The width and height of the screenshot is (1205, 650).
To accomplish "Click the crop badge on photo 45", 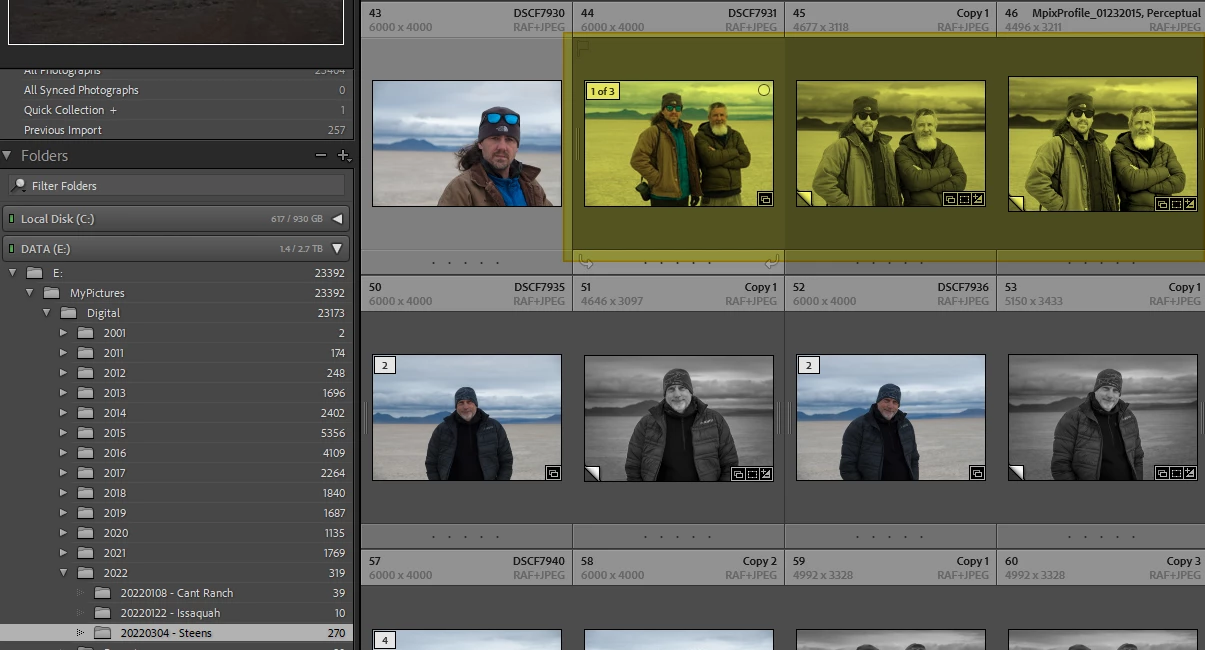I will (x=964, y=199).
